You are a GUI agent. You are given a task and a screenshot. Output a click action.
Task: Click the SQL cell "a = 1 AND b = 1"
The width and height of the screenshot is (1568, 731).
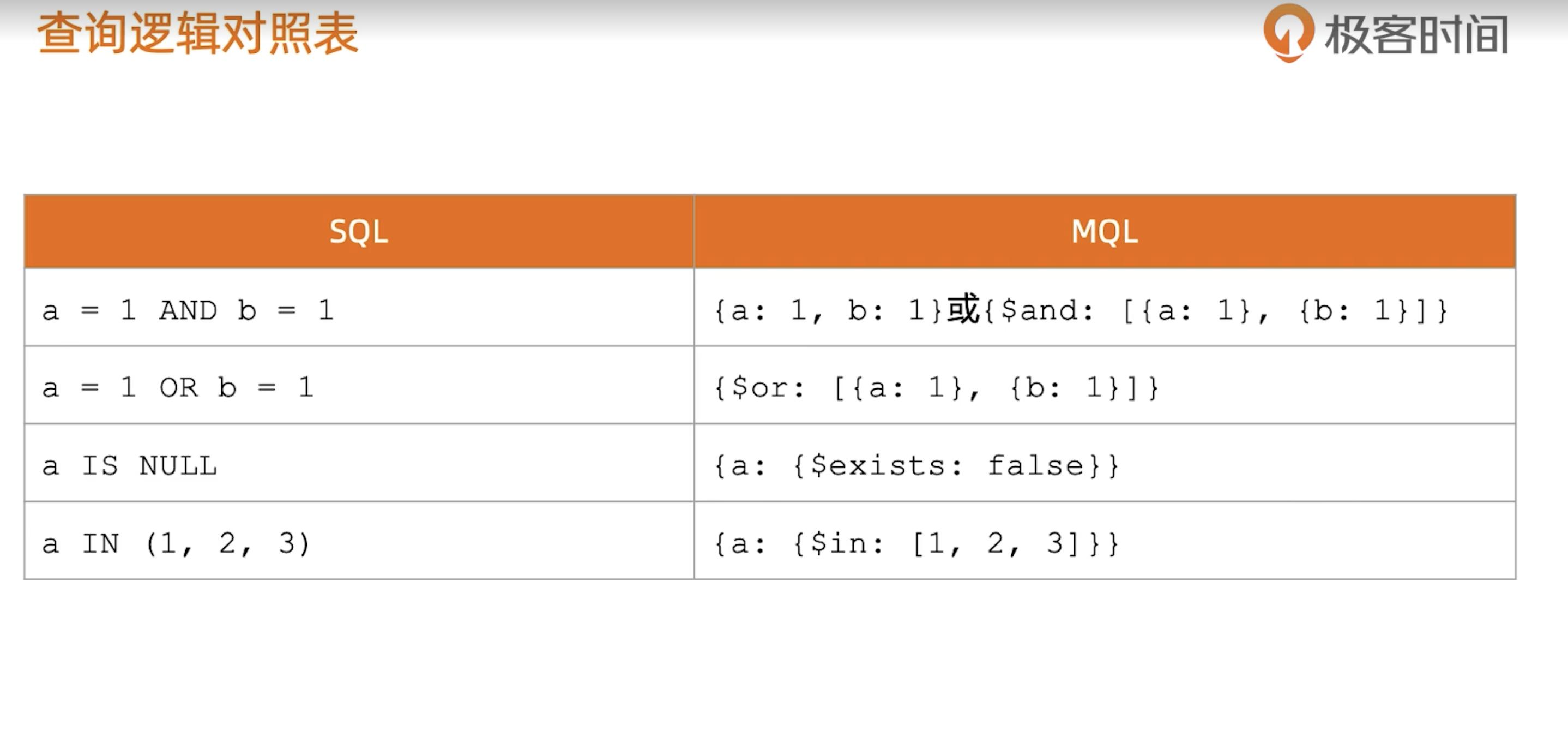[x=188, y=310]
